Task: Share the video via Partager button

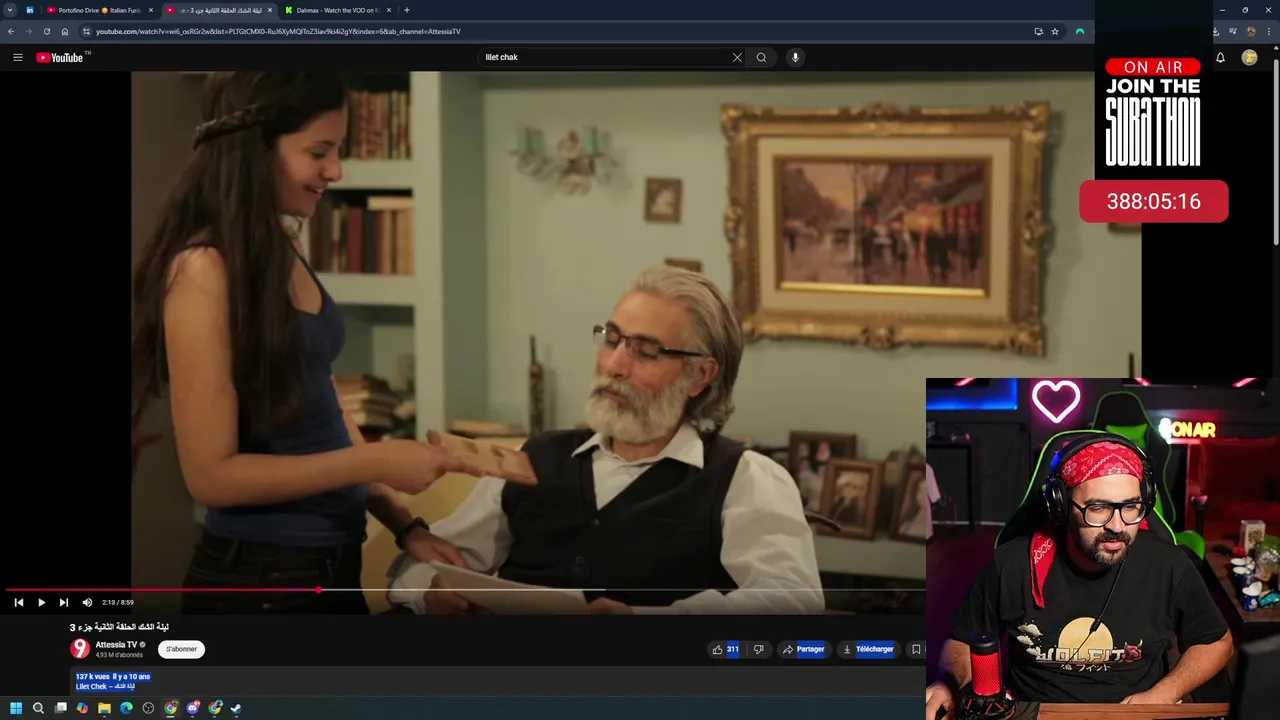Action: pos(804,649)
